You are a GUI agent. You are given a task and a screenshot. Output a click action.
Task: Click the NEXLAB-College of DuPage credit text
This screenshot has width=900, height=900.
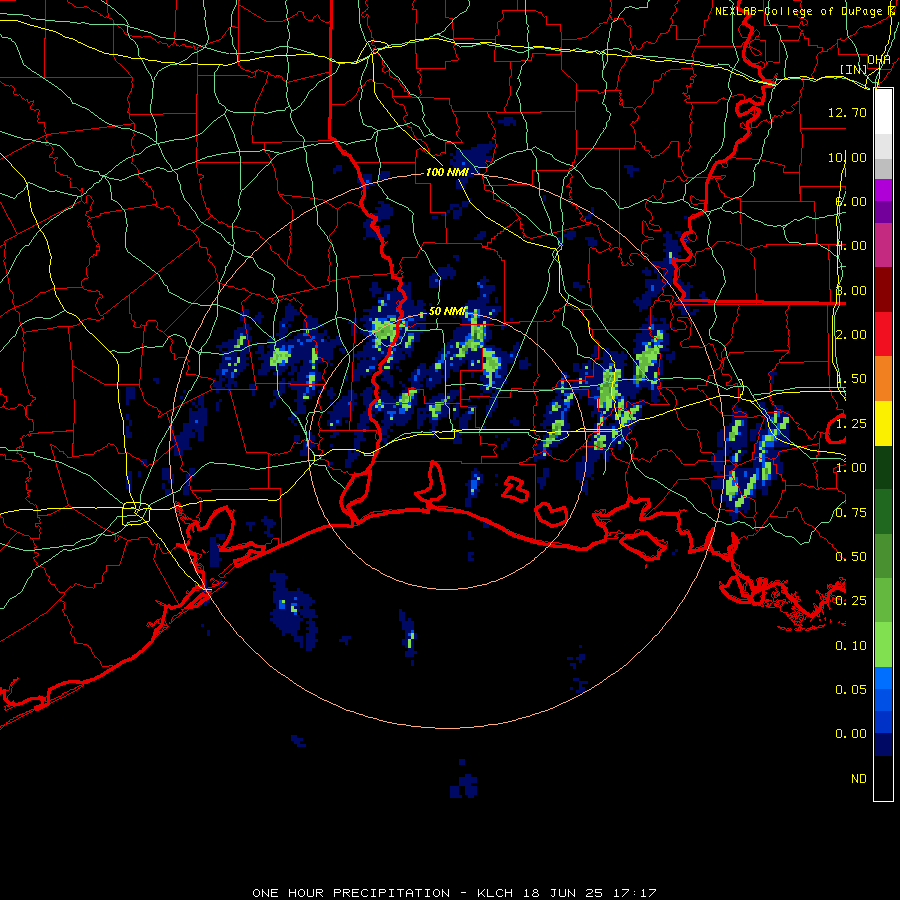(x=803, y=11)
